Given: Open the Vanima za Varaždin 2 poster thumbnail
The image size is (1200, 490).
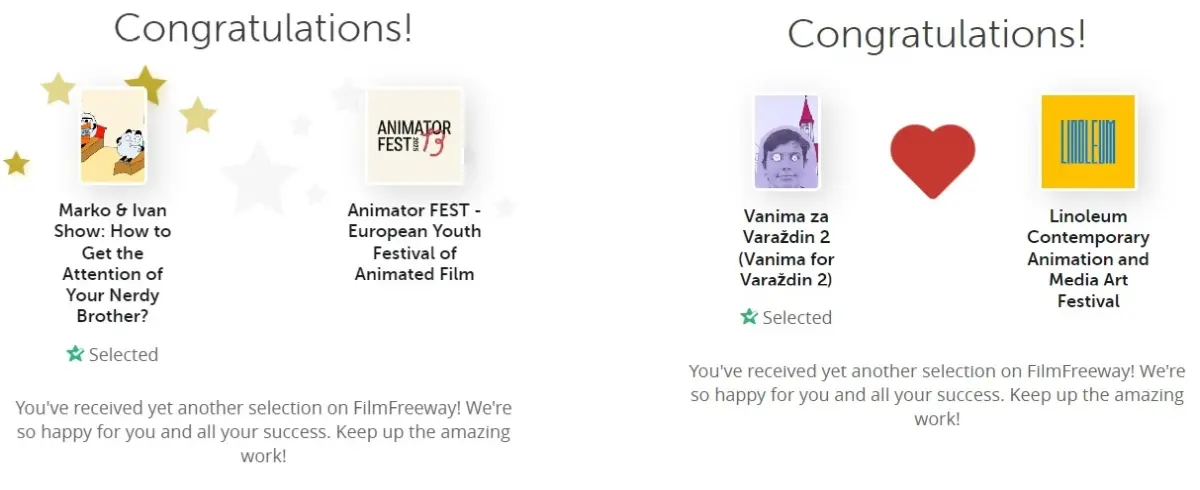Looking at the screenshot, I should click(x=786, y=142).
